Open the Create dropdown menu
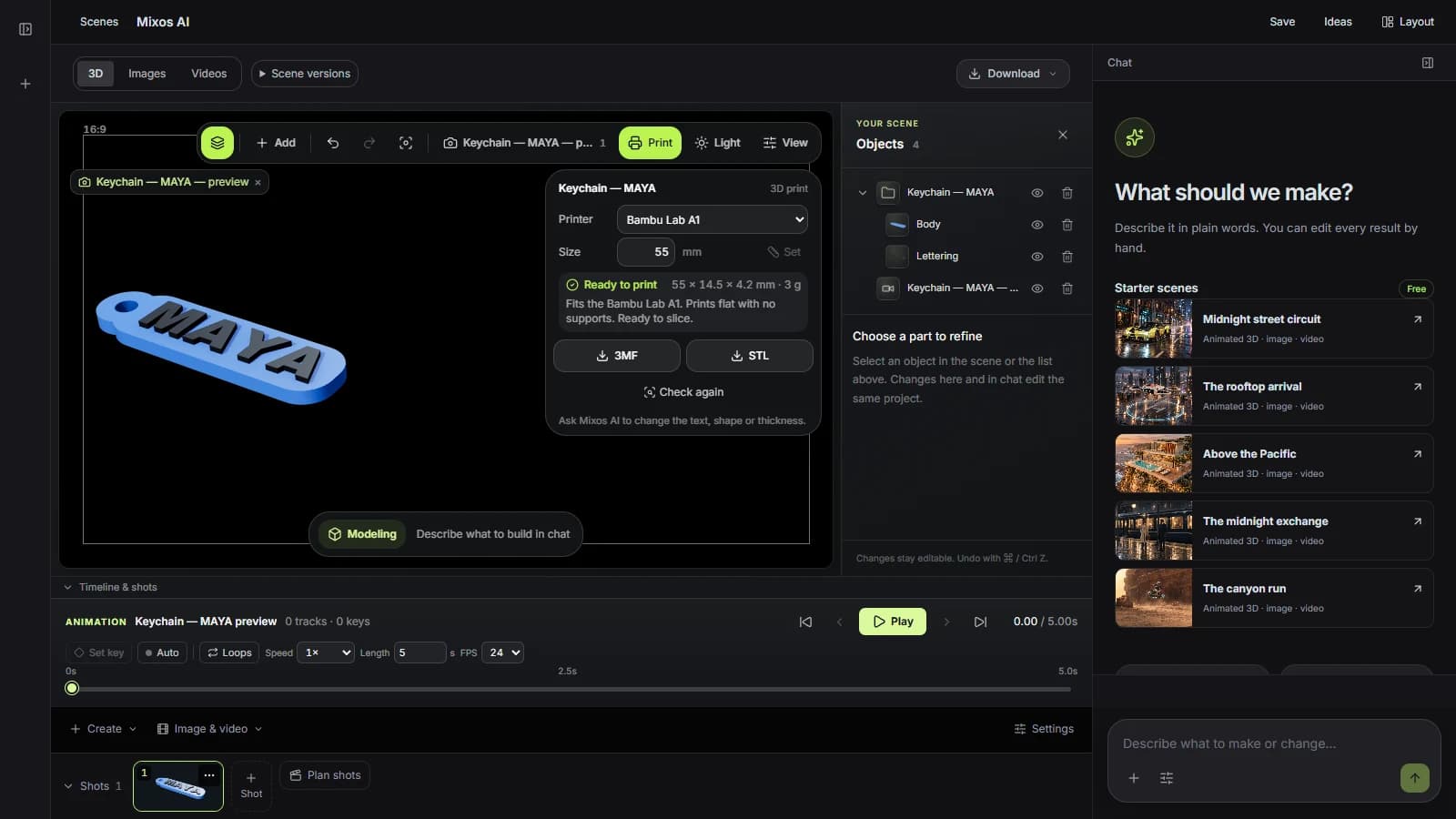The height and width of the screenshot is (819, 1456). (x=104, y=729)
